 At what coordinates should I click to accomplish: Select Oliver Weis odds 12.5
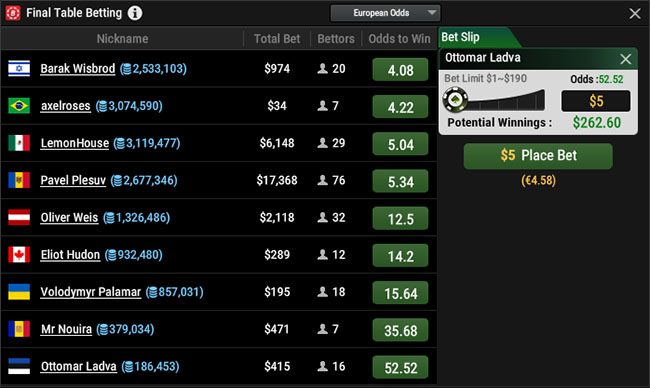(x=400, y=218)
